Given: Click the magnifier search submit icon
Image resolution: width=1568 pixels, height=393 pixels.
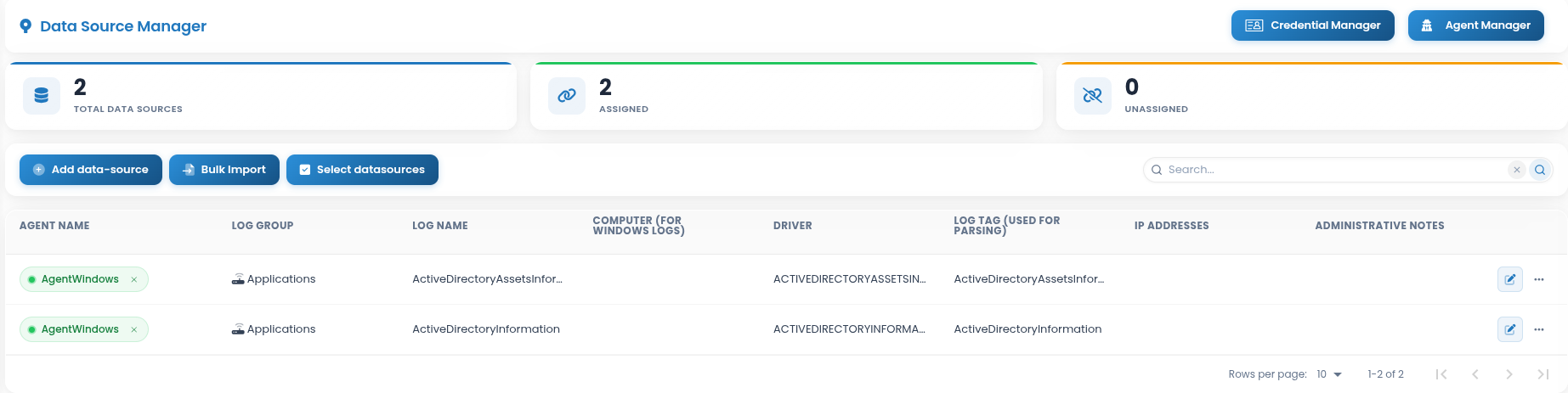Looking at the screenshot, I should 1539,170.
